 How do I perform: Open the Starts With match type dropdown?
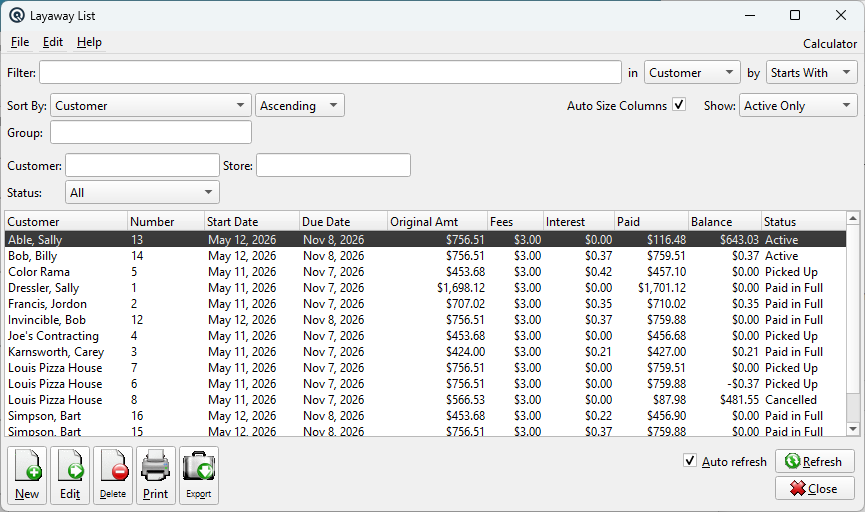811,72
